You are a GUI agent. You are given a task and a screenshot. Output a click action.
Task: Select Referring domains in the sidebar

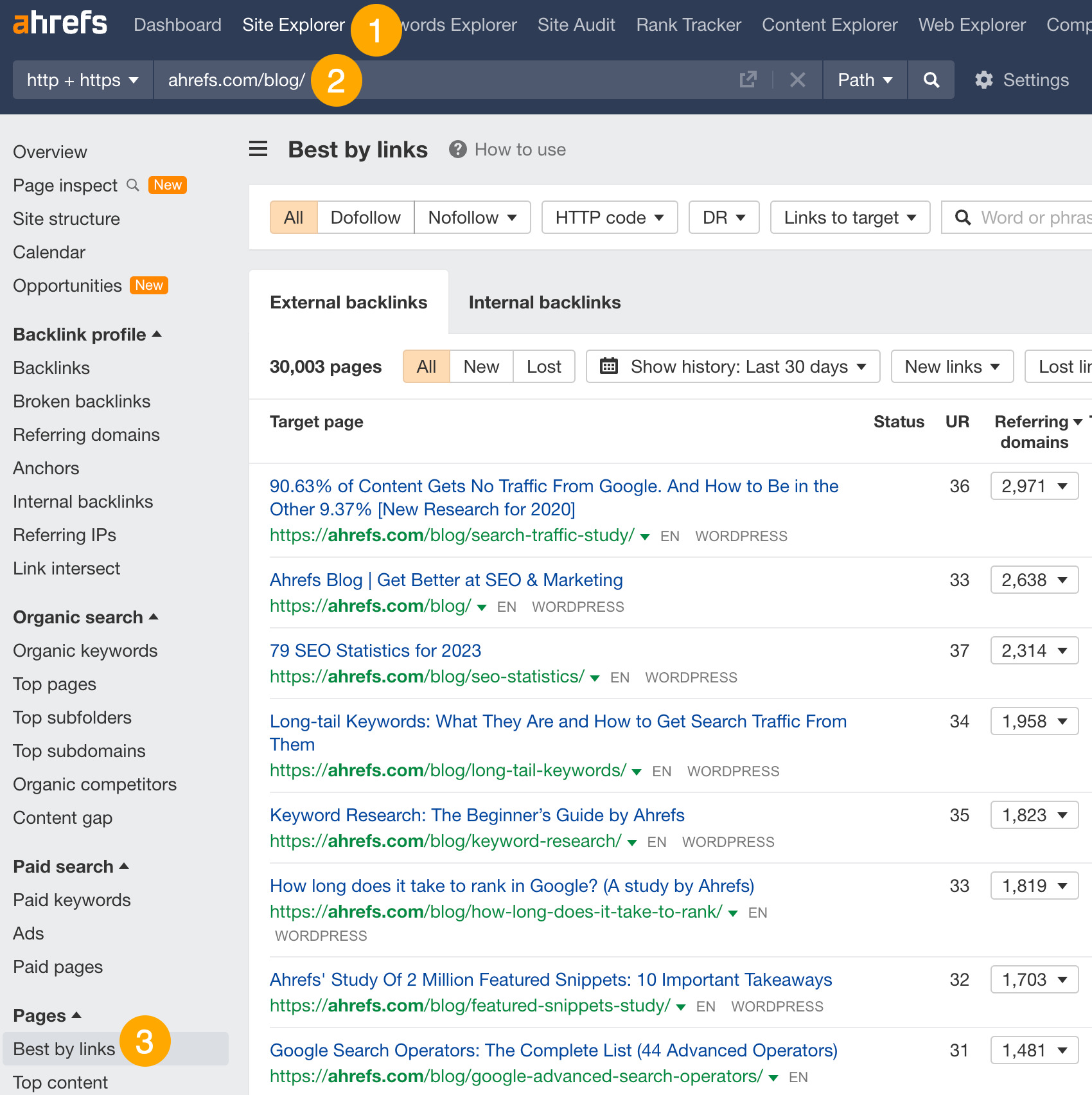point(86,434)
